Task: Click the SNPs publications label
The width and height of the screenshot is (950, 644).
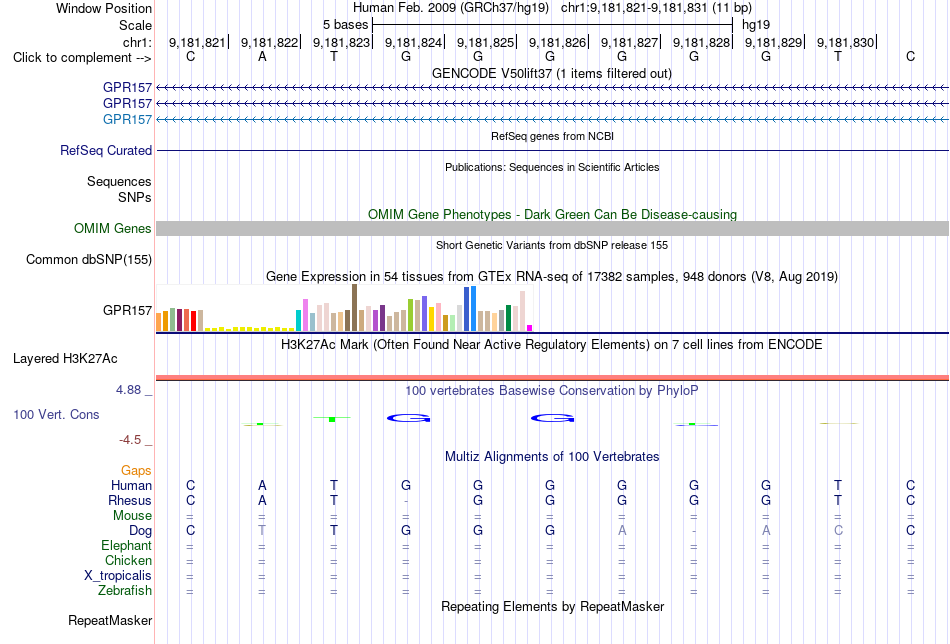Action: tap(135, 198)
